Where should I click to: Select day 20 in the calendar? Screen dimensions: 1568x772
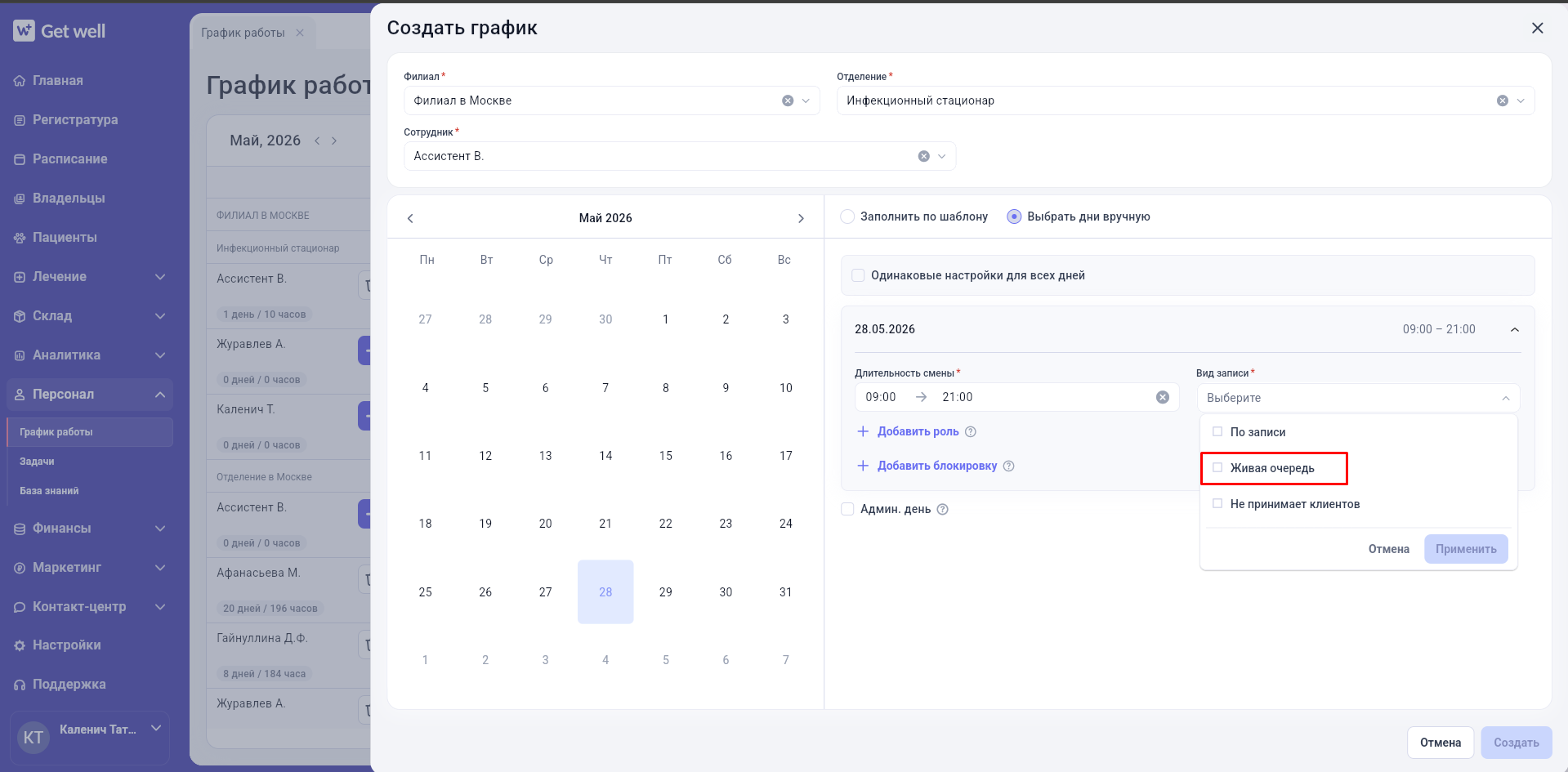[545, 524]
